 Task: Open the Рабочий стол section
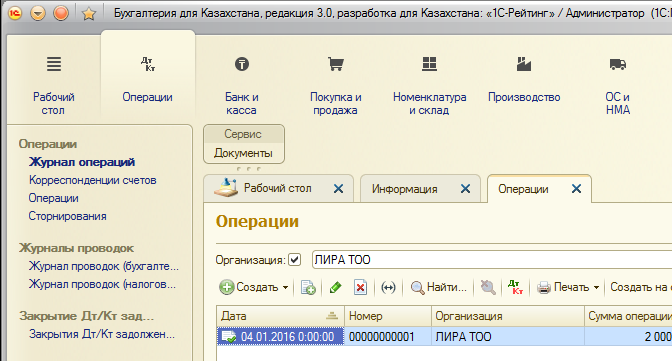54,86
